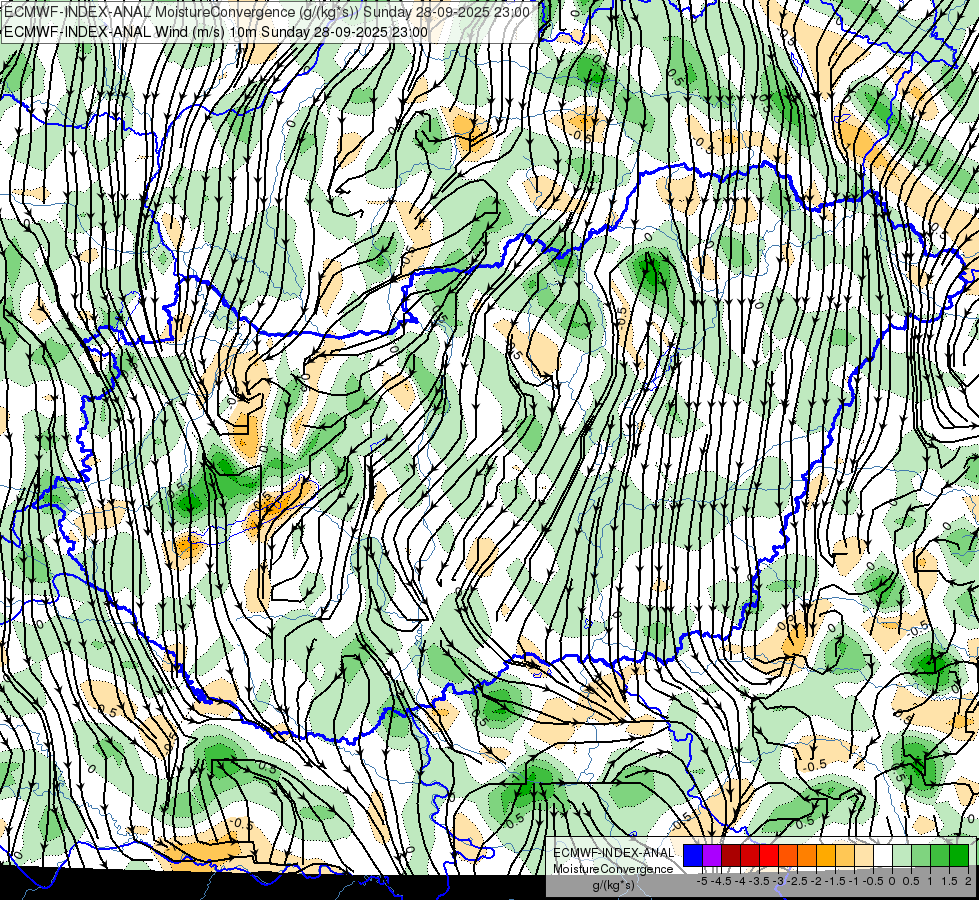Select the darkest green swatch before 2

[959, 856]
